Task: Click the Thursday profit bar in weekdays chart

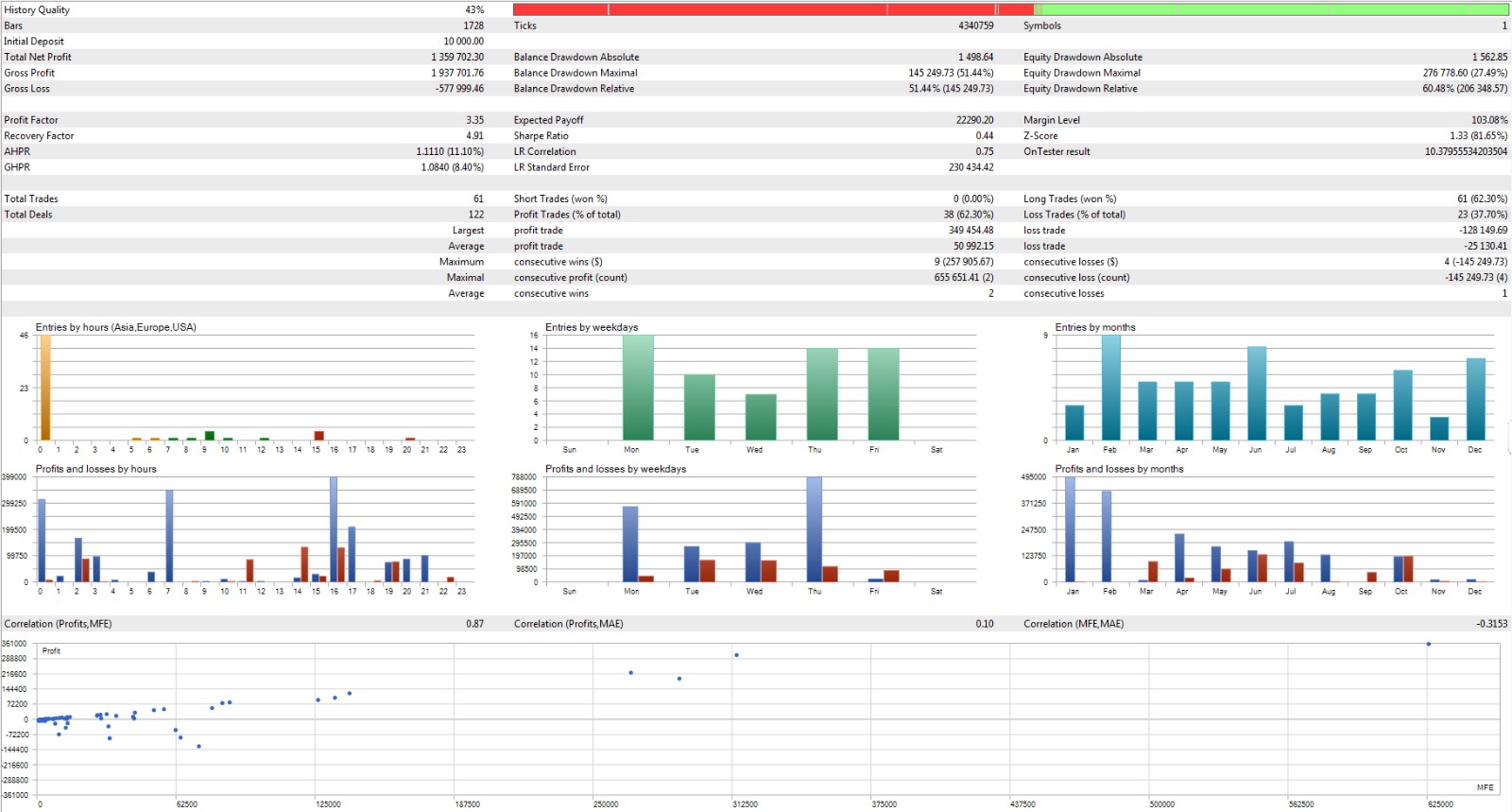Action: pos(814,529)
